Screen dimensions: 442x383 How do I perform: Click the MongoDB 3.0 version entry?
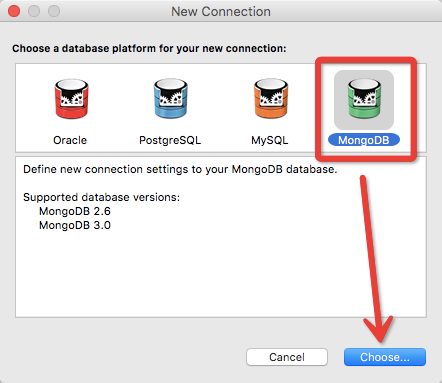pyautogui.click(x=75, y=225)
